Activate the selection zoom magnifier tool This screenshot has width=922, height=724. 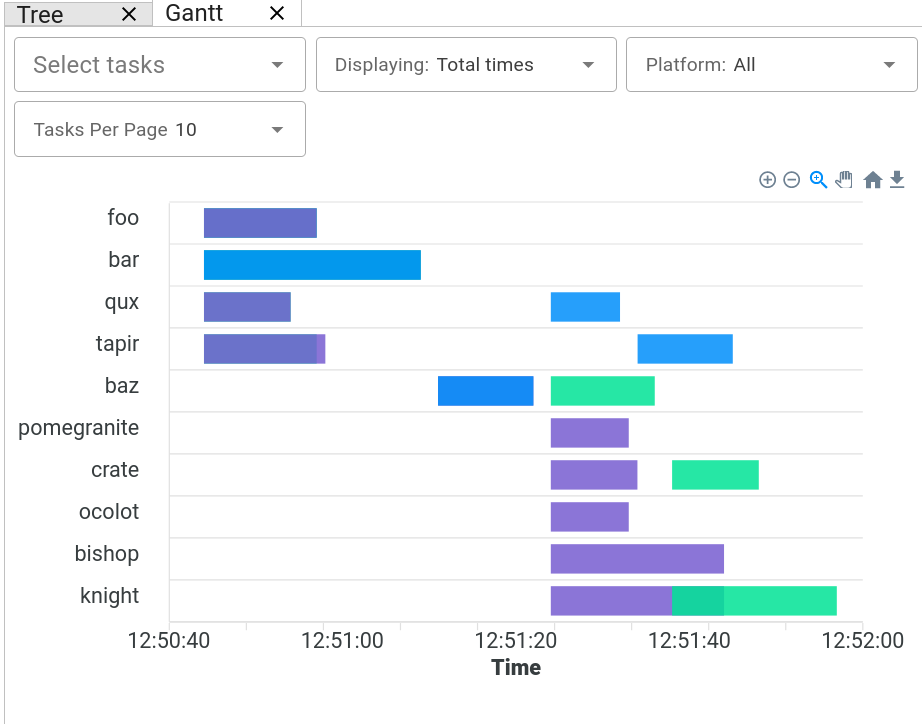[x=818, y=180]
